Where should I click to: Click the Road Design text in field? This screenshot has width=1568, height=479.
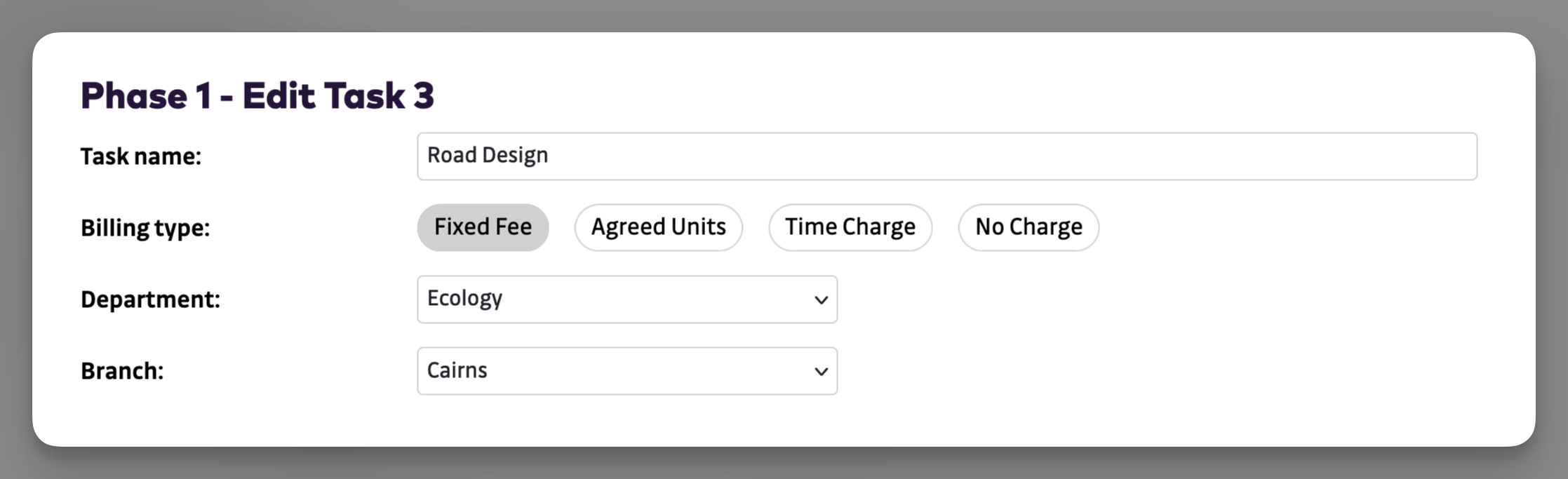[488, 156]
